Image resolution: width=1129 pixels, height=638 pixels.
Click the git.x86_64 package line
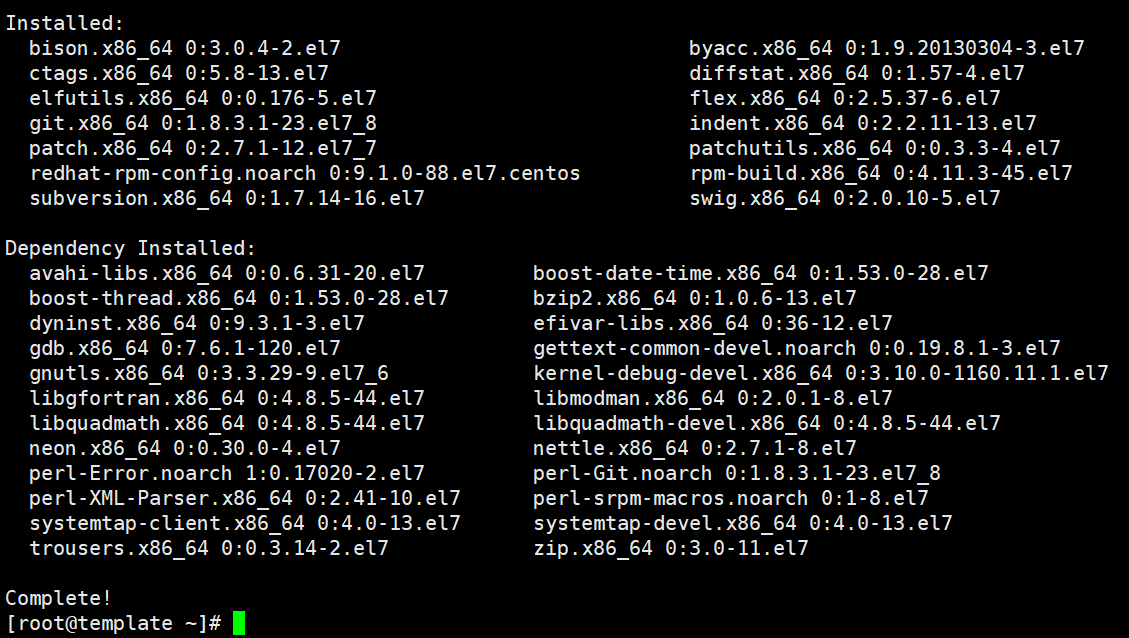203,123
